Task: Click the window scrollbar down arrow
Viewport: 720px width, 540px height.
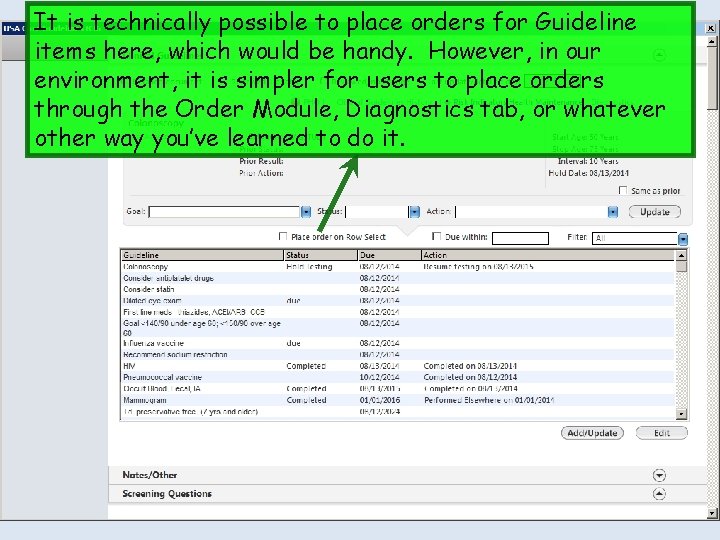Action: coord(712,513)
